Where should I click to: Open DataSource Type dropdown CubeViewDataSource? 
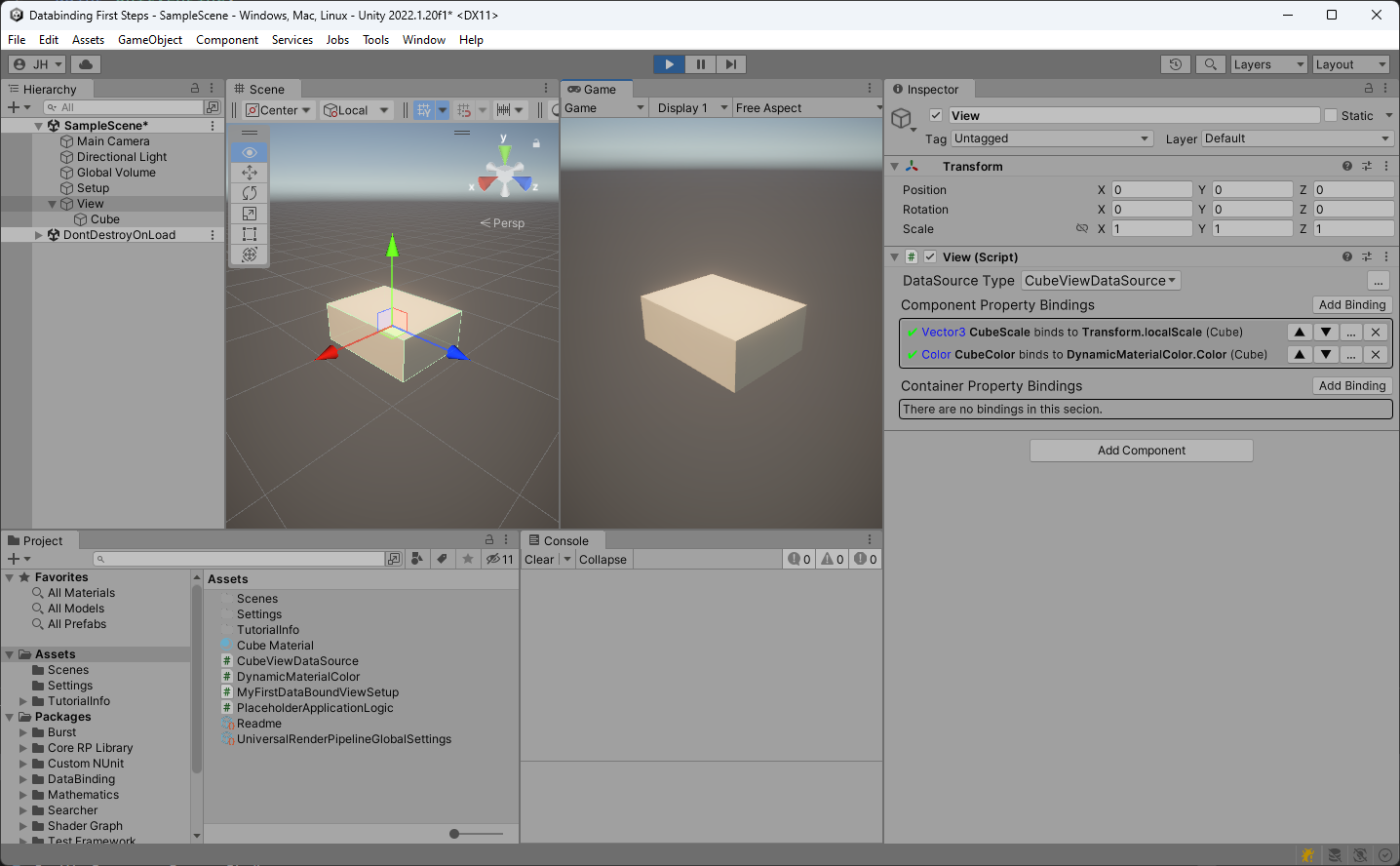1101,280
